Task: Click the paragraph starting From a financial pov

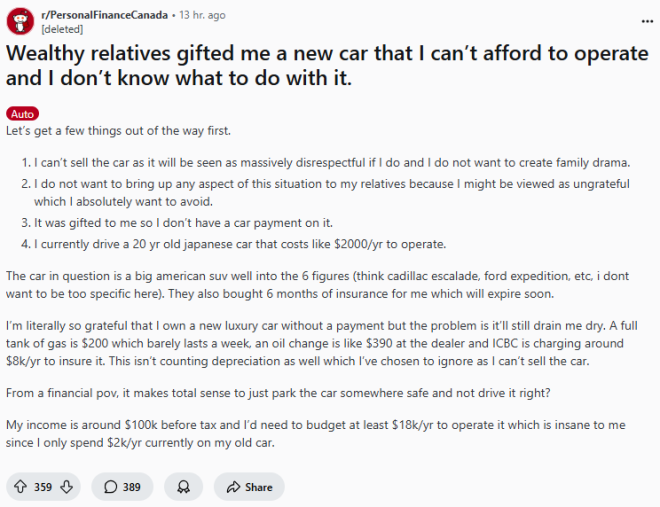Action: (278, 393)
